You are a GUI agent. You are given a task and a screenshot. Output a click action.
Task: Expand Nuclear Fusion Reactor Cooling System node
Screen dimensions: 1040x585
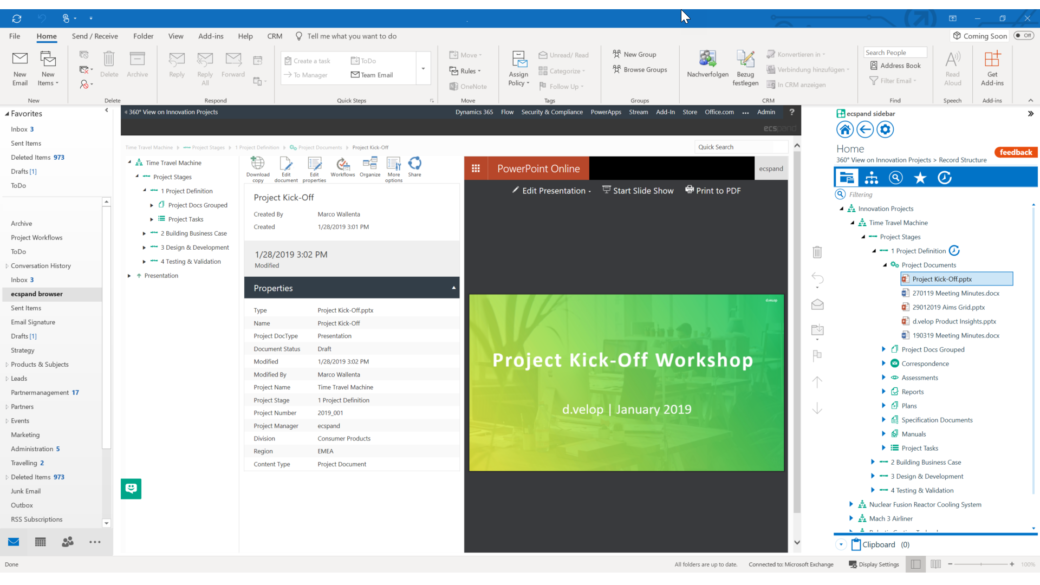pos(852,504)
